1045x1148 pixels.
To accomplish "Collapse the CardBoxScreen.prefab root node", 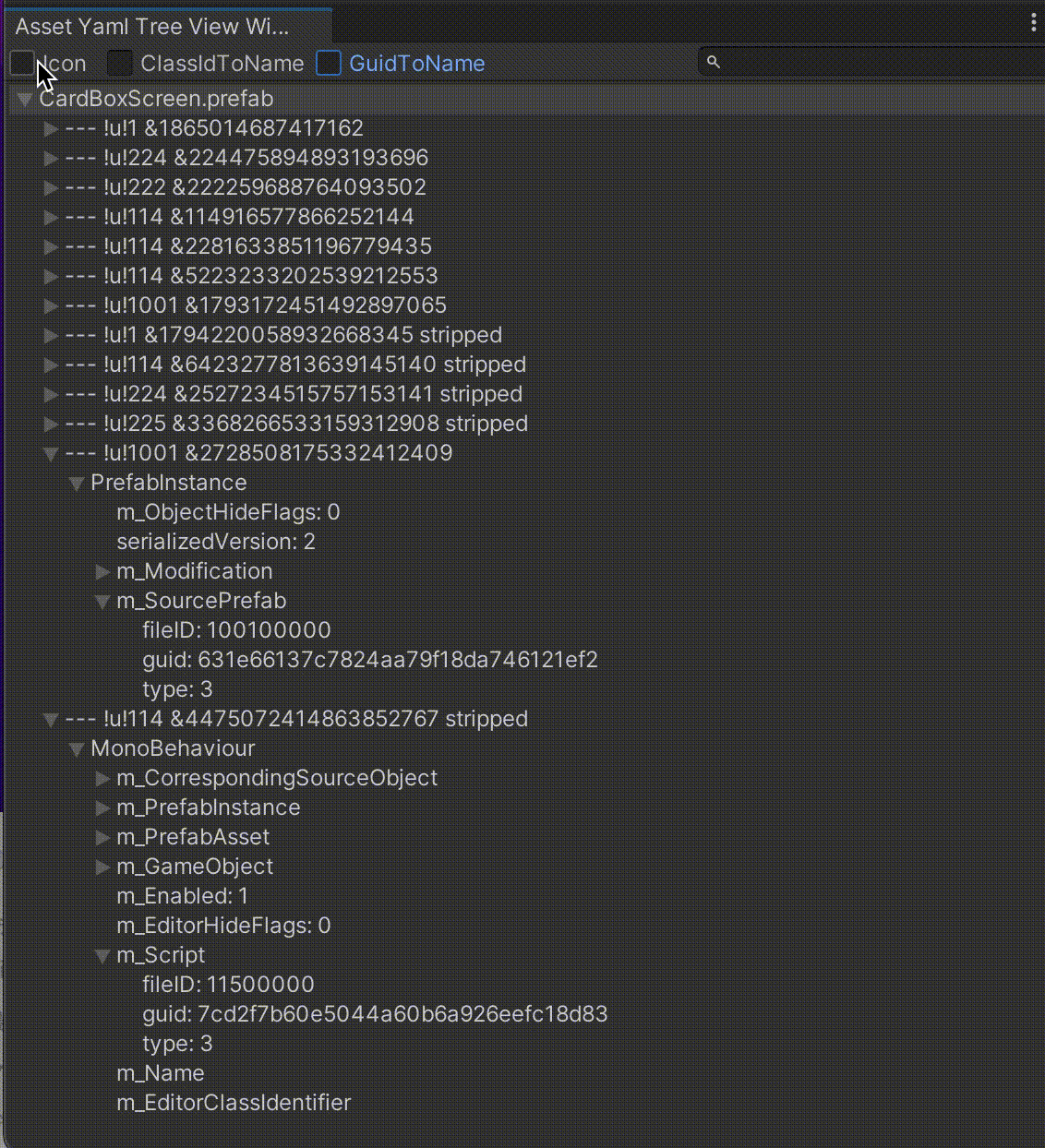I will tap(26, 100).
